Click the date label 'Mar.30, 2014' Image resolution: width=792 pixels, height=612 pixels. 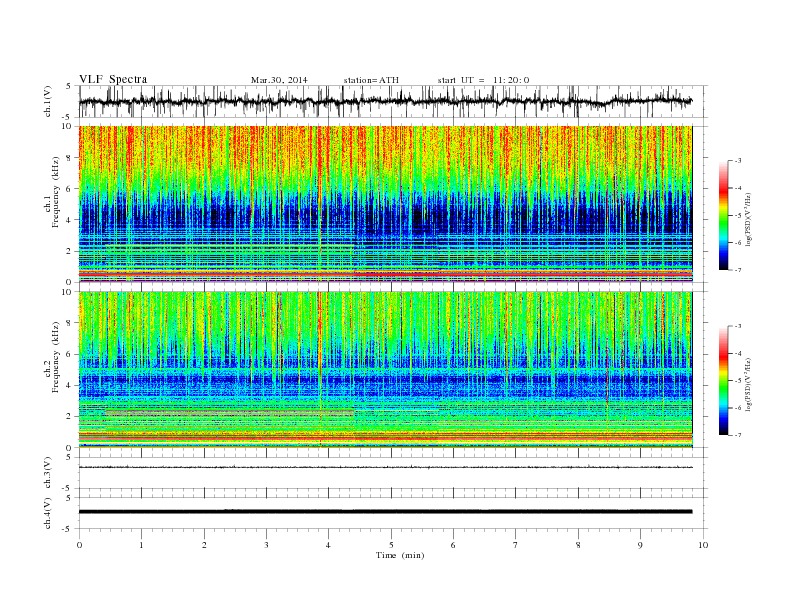point(279,80)
